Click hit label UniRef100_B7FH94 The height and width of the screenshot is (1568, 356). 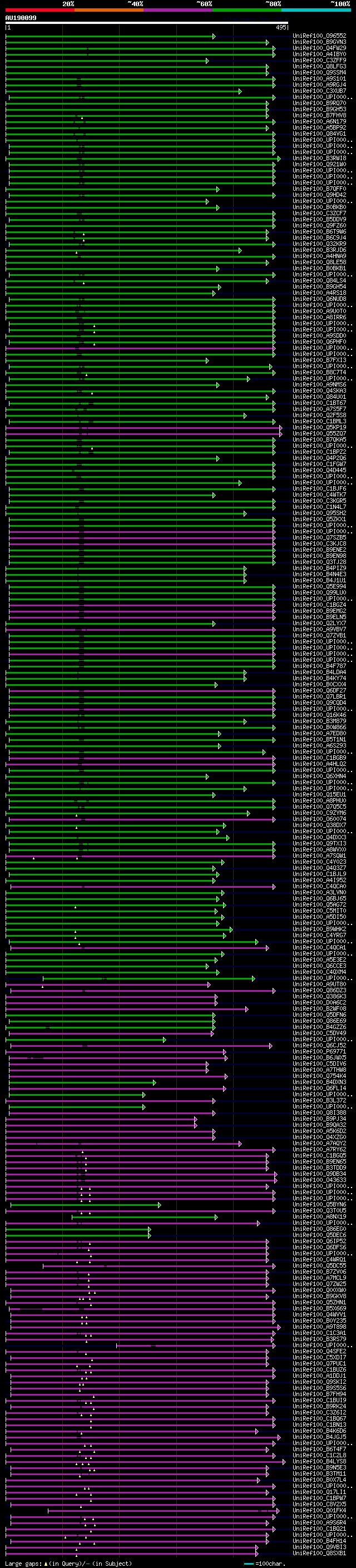319,1394
